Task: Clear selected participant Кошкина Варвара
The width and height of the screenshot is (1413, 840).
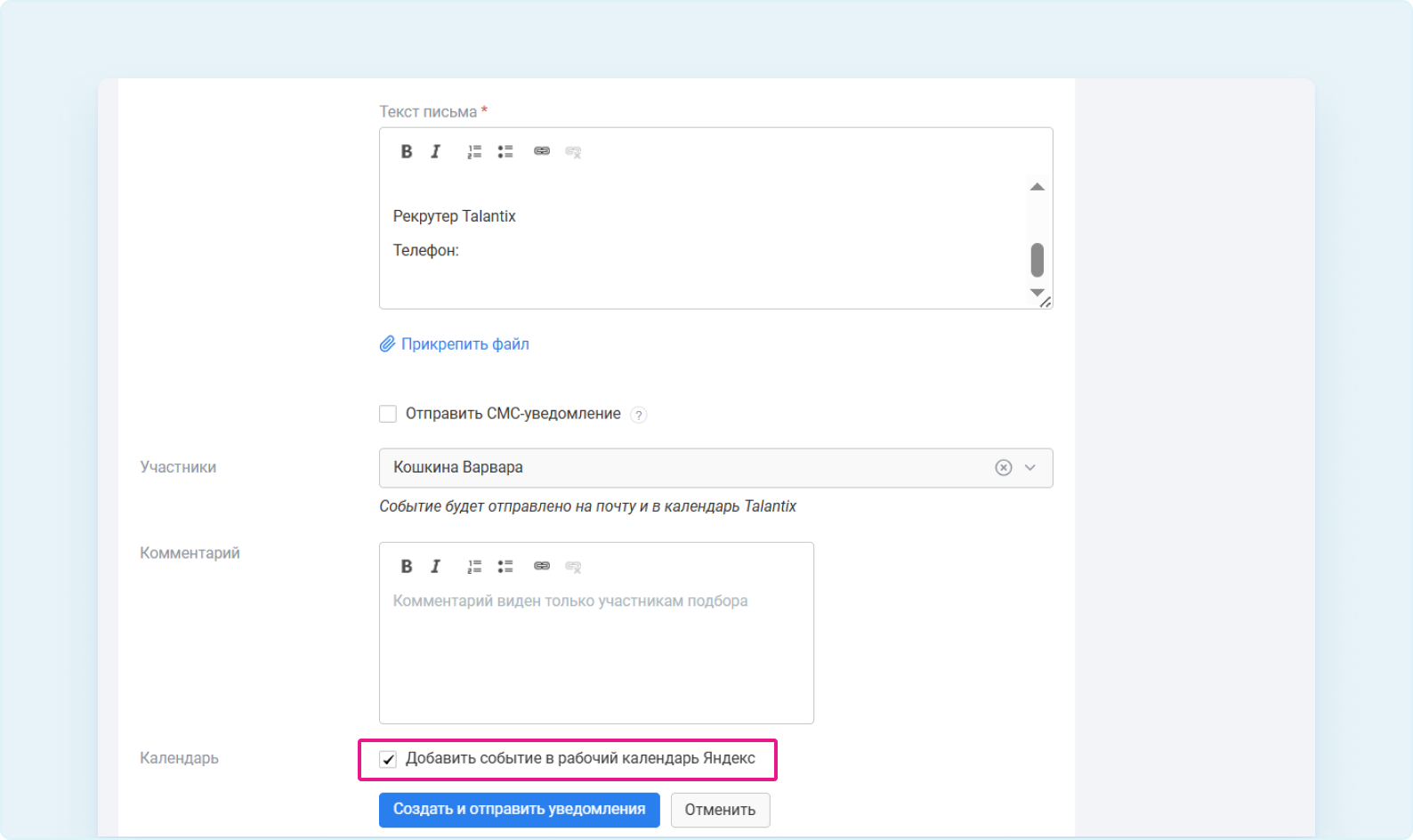Action: coord(1003,468)
